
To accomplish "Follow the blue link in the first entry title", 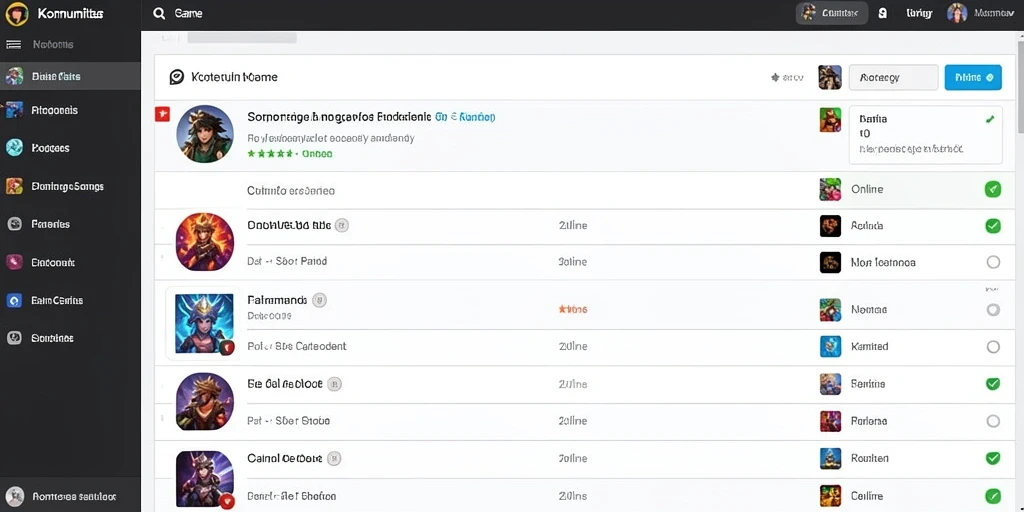I will tap(465, 117).
